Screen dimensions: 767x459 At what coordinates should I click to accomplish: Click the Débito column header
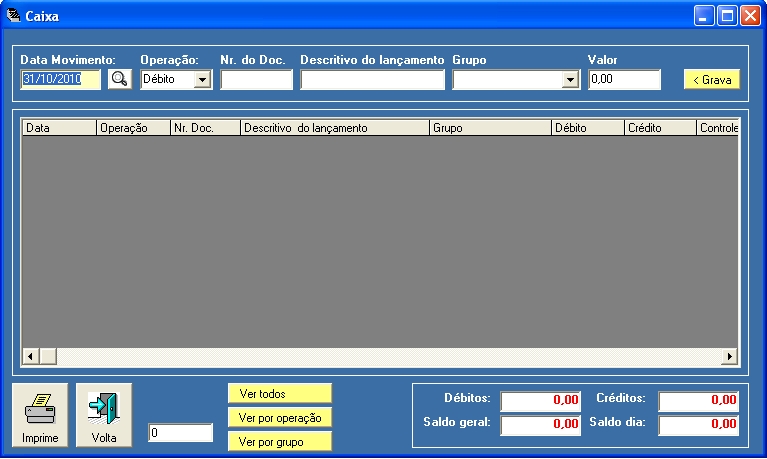[x=587, y=128]
